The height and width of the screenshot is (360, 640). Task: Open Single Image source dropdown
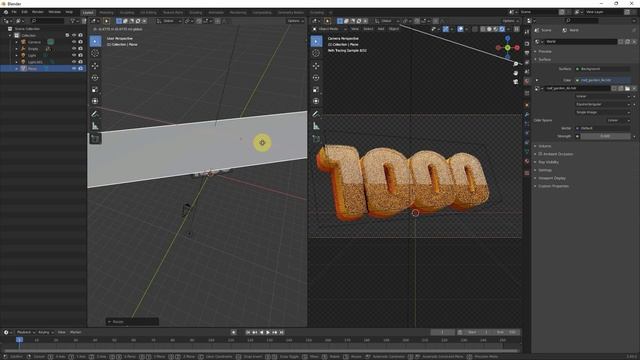(x=602, y=112)
